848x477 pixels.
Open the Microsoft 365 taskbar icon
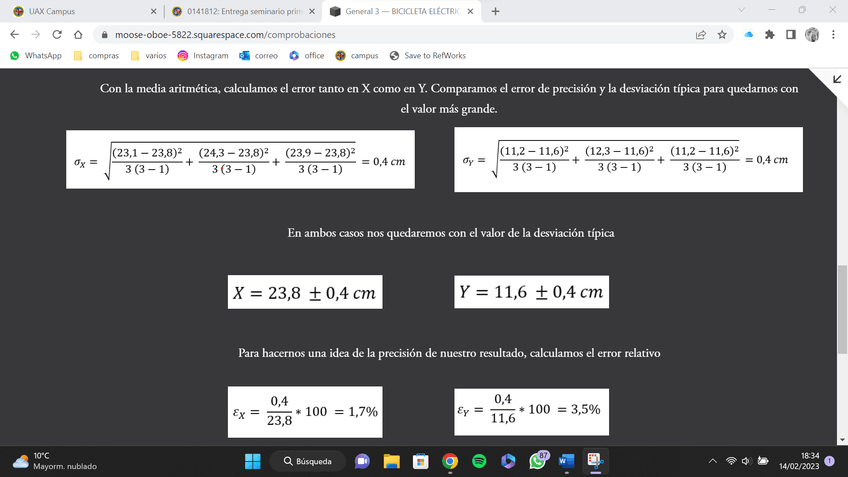[508, 461]
